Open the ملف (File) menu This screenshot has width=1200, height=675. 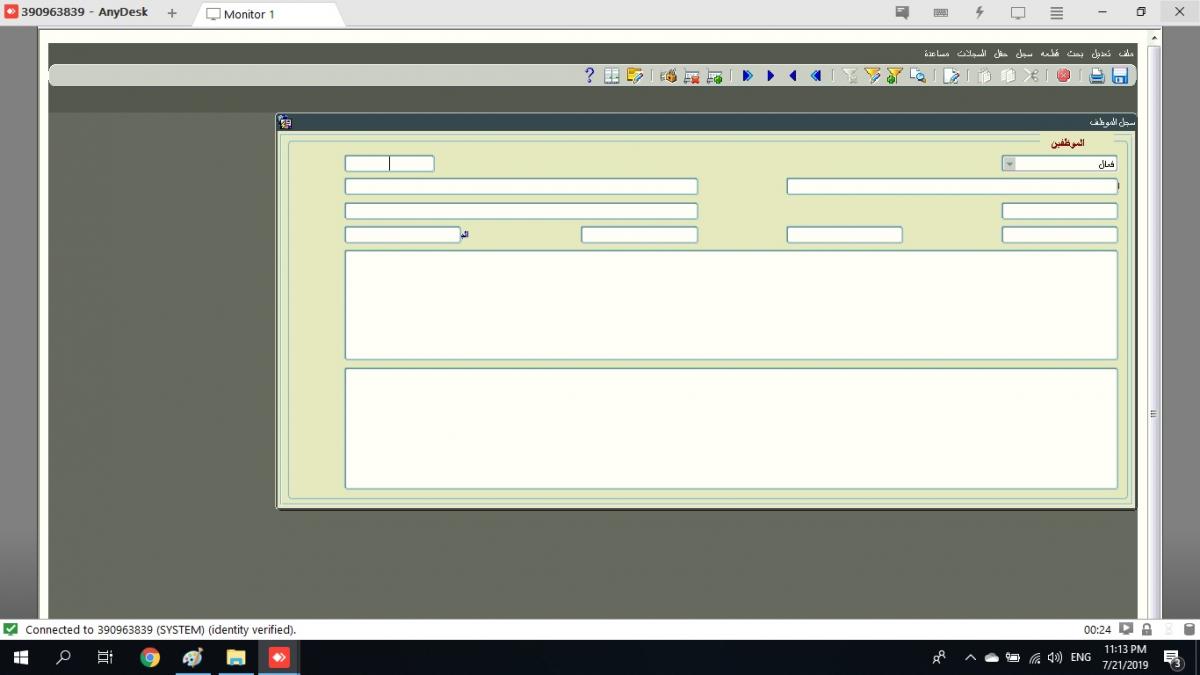(x=1126, y=53)
